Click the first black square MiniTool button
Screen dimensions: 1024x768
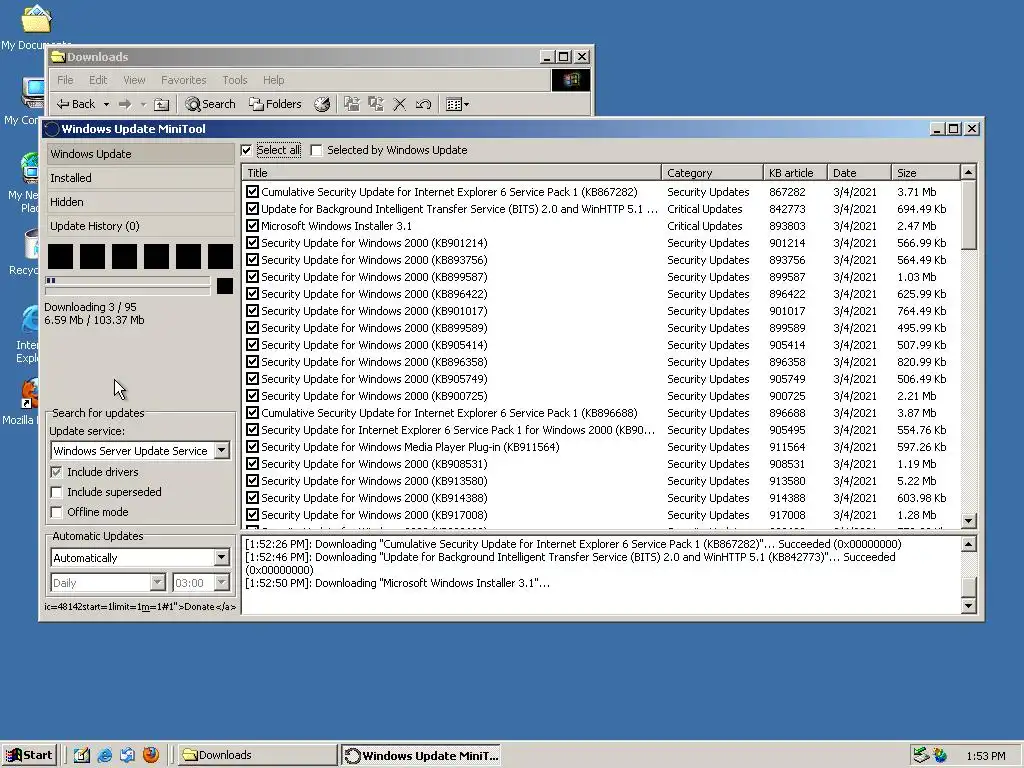tap(60, 256)
